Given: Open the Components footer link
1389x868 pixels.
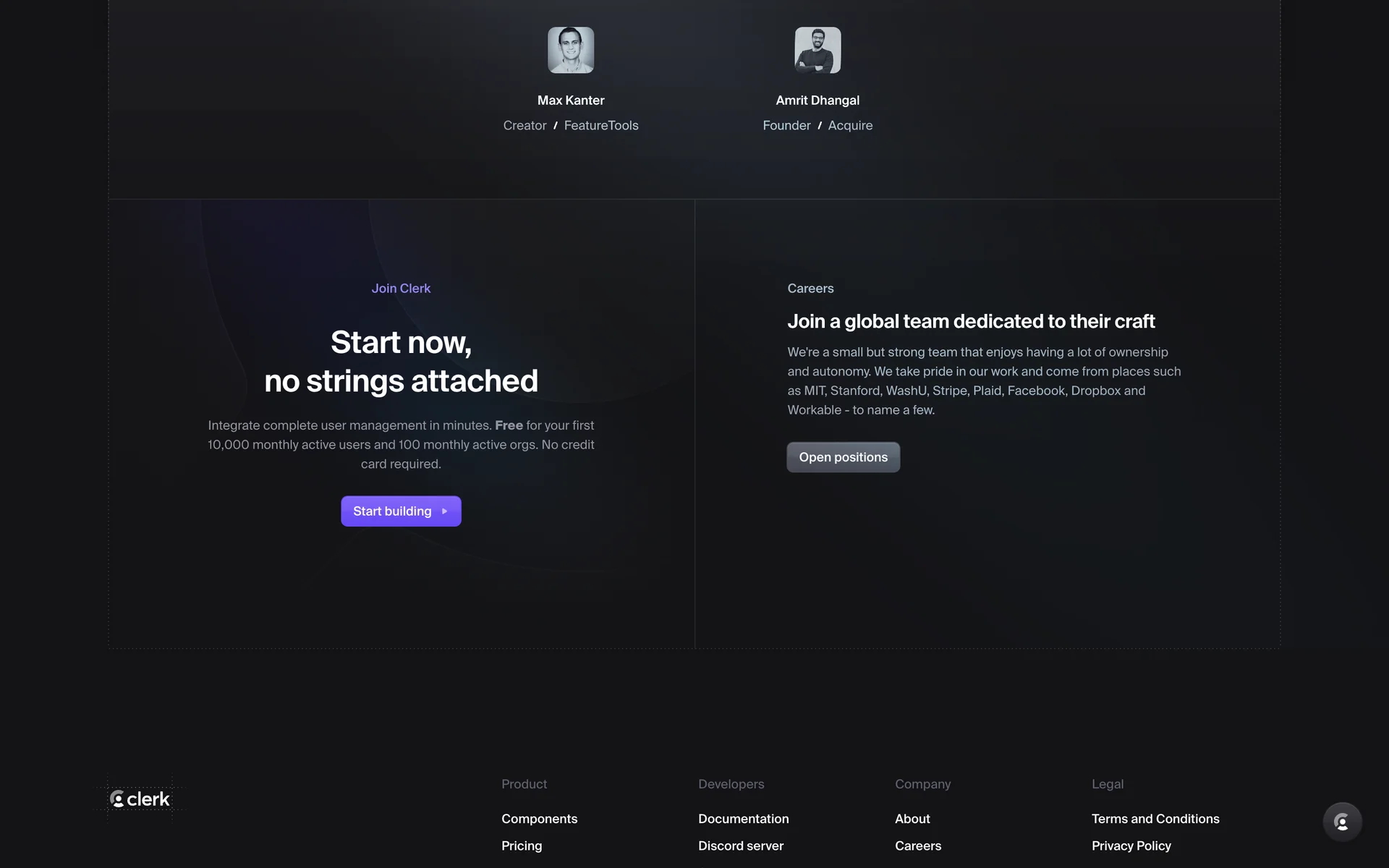Looking at the screenshot, I should pyautogui.click(x=539, y=819).
